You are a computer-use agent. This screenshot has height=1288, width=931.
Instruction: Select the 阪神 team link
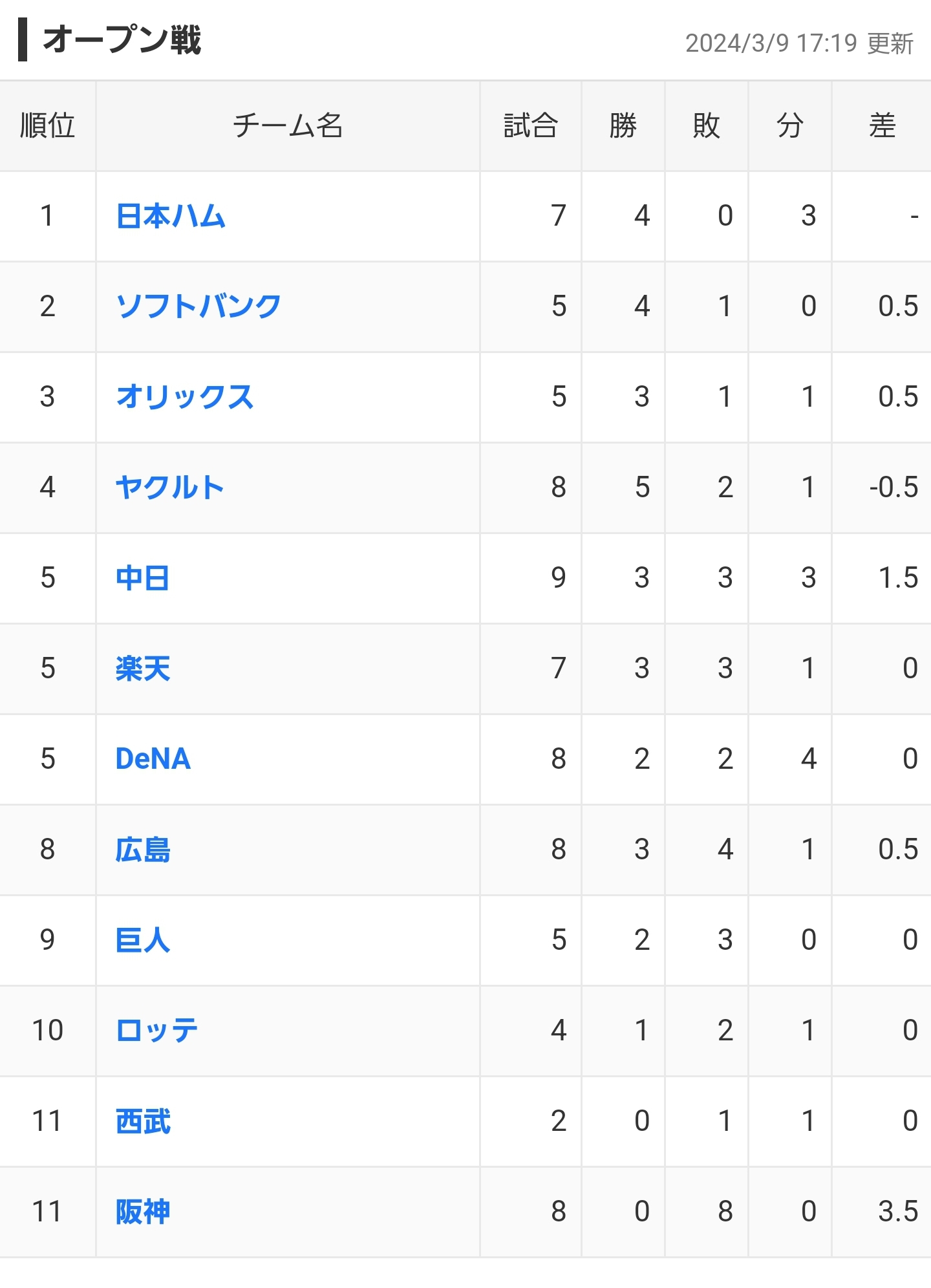pyautogui.click(x=143, y=1212)
